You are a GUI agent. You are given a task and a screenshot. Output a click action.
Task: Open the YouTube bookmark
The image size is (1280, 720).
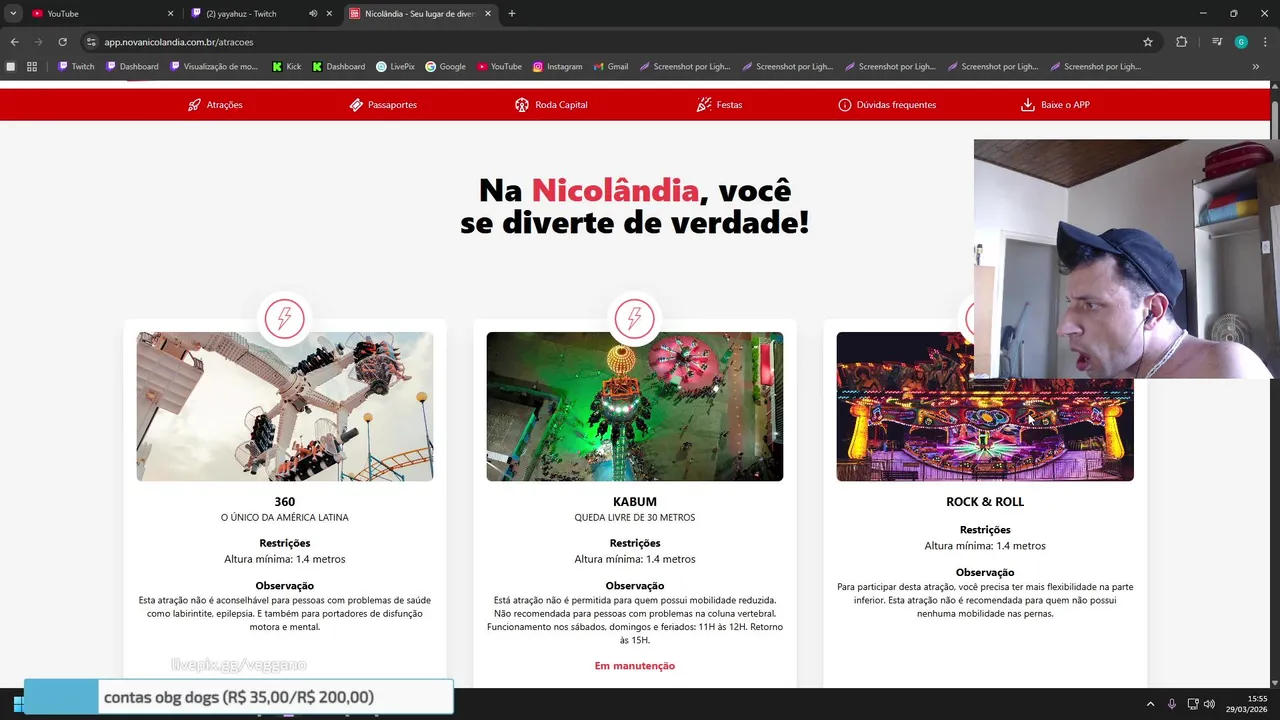[x=499, y=67]
